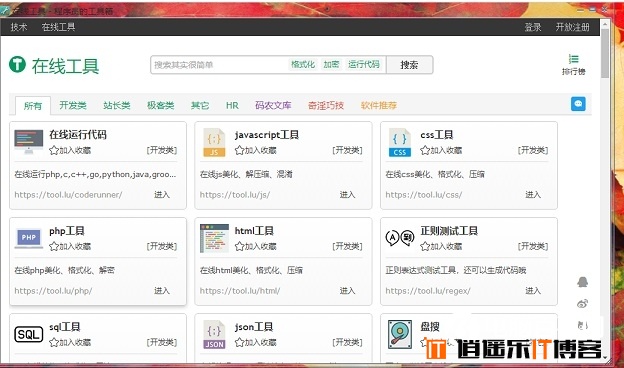This screenshot has width=624, height=368.
Task: Click the 正则测试工具 card title
Action: [x=449, y=231]
